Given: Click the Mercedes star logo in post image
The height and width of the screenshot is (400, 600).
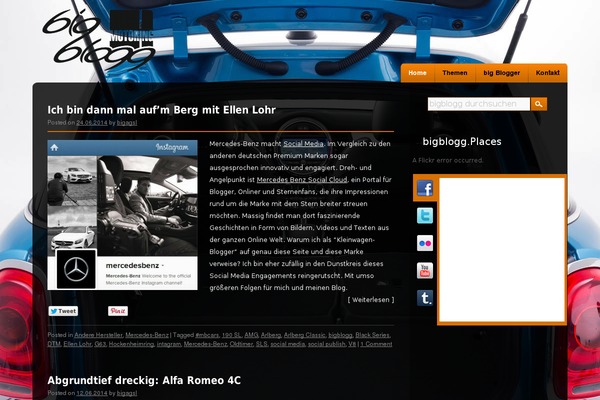Looking at the screenshot, I should coord(76,269).
